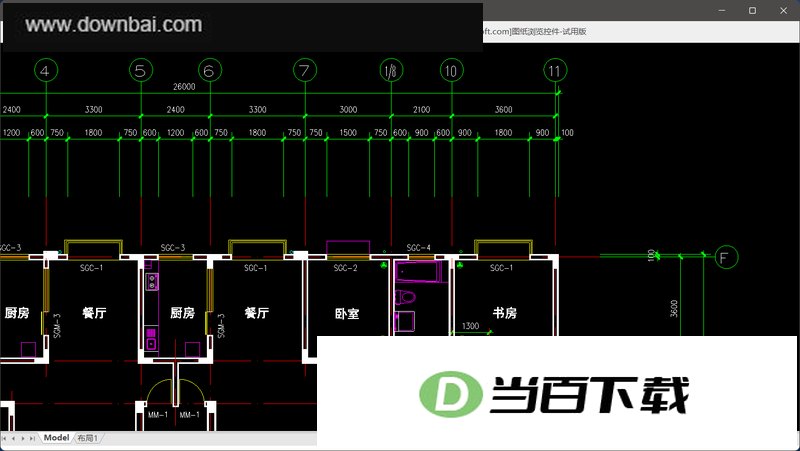Click the 2100 dimension text
The height and width of the screenshot is (451, 800).
[x=421, y=110]
